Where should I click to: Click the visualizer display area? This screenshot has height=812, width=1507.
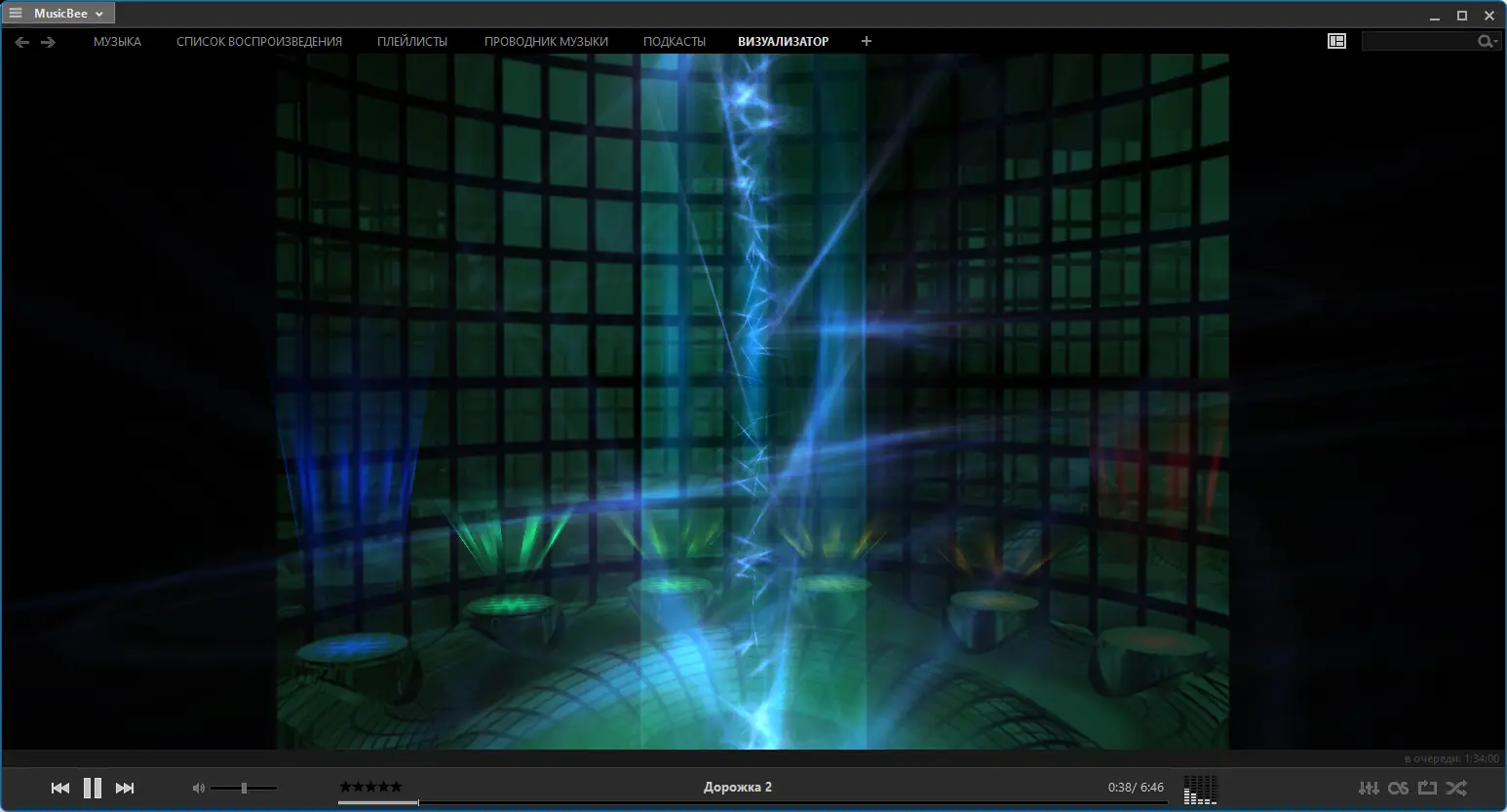[753, 402]
